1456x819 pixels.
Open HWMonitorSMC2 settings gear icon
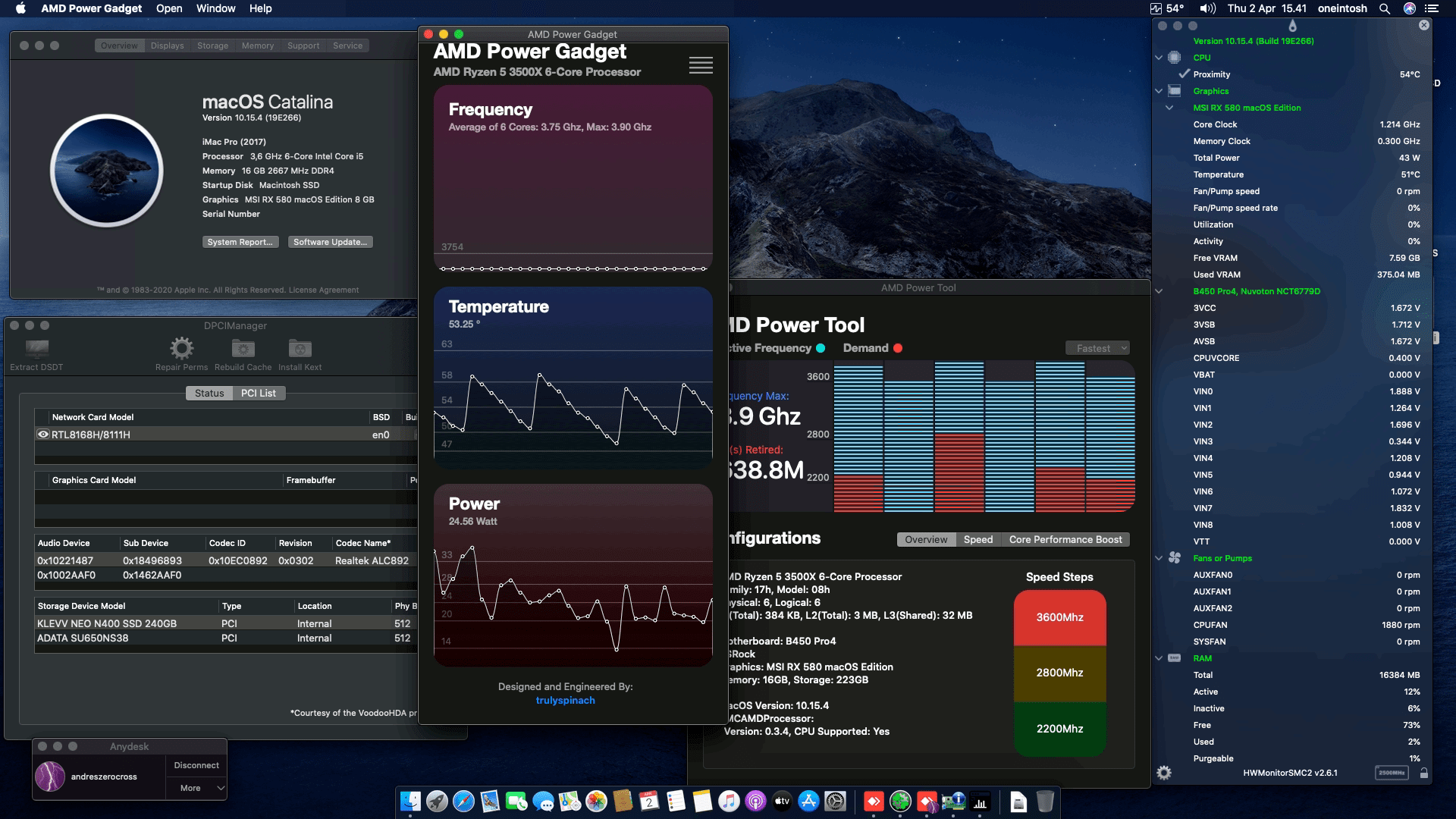point(1164,773)
